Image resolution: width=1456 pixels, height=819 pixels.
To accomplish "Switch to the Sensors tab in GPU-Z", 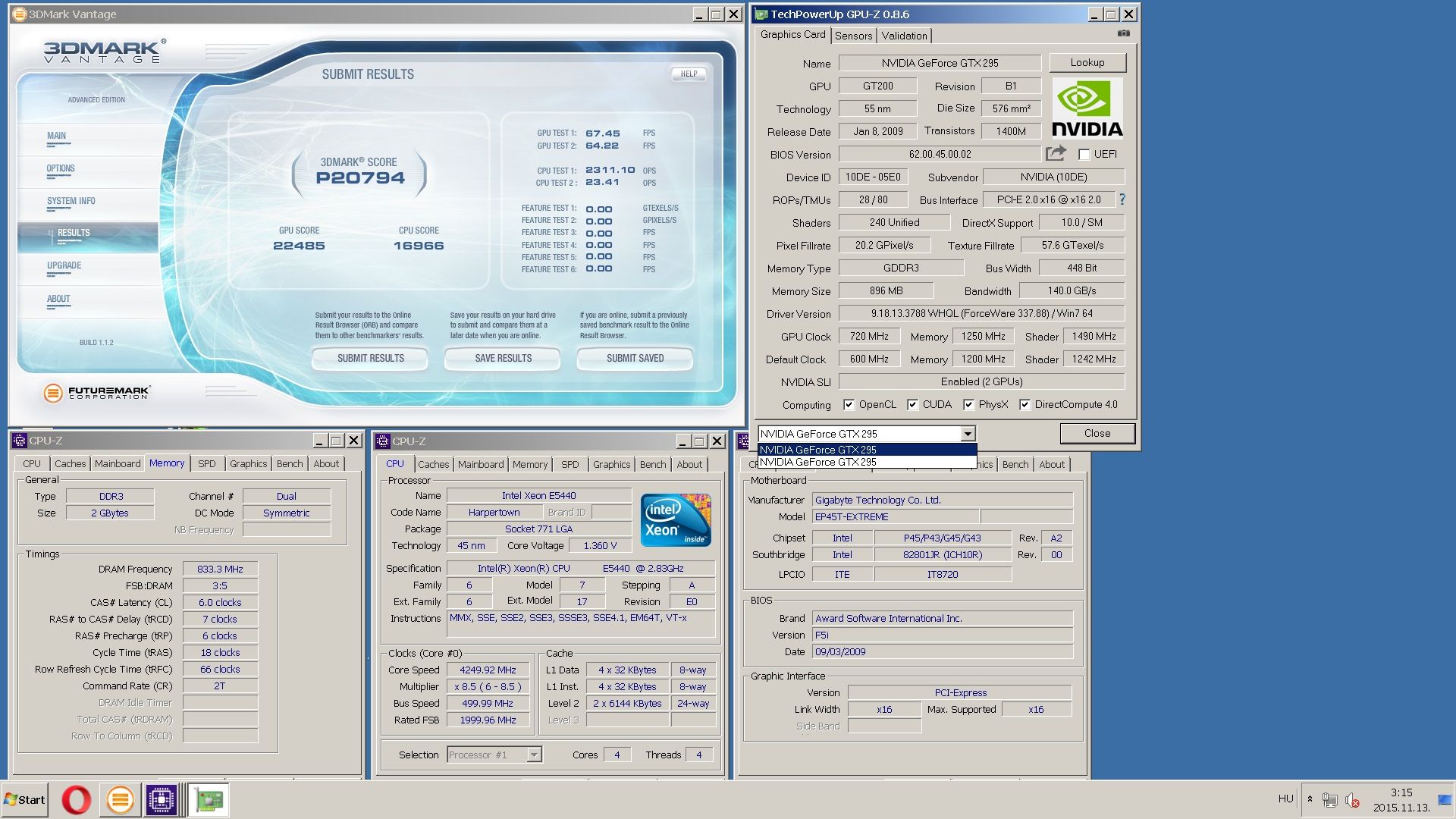I will [853, 36].
